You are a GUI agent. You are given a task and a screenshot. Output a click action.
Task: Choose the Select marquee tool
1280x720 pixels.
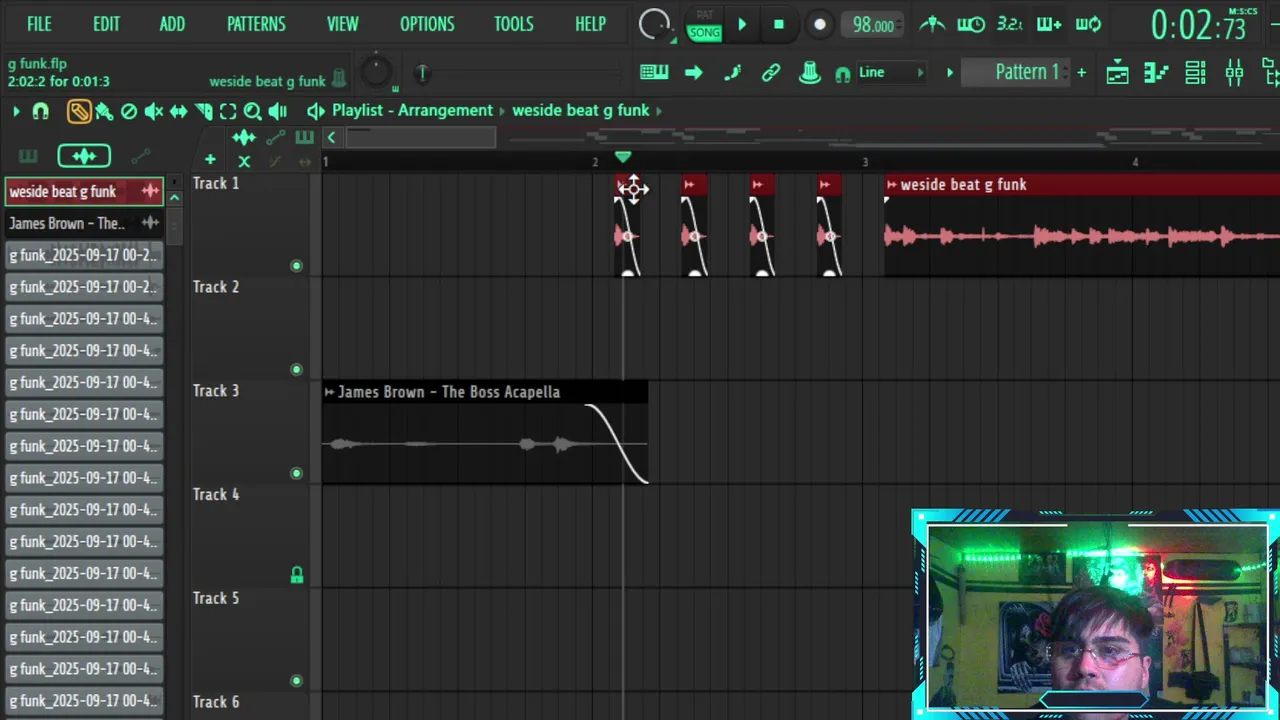click(228, 112)
